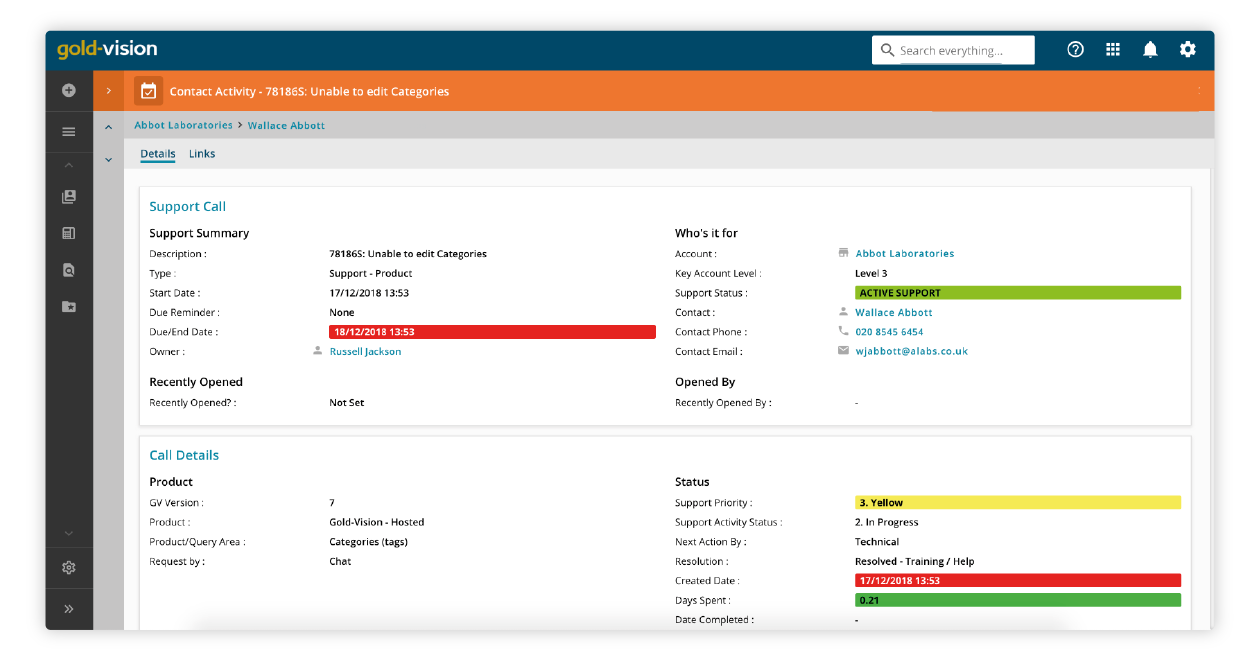
Task: Open the hamburger menu in sidebar
Action: (69, 132)
